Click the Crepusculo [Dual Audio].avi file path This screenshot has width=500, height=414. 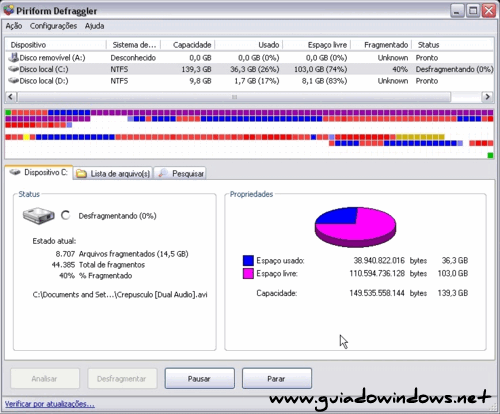[x=120, y=295]
